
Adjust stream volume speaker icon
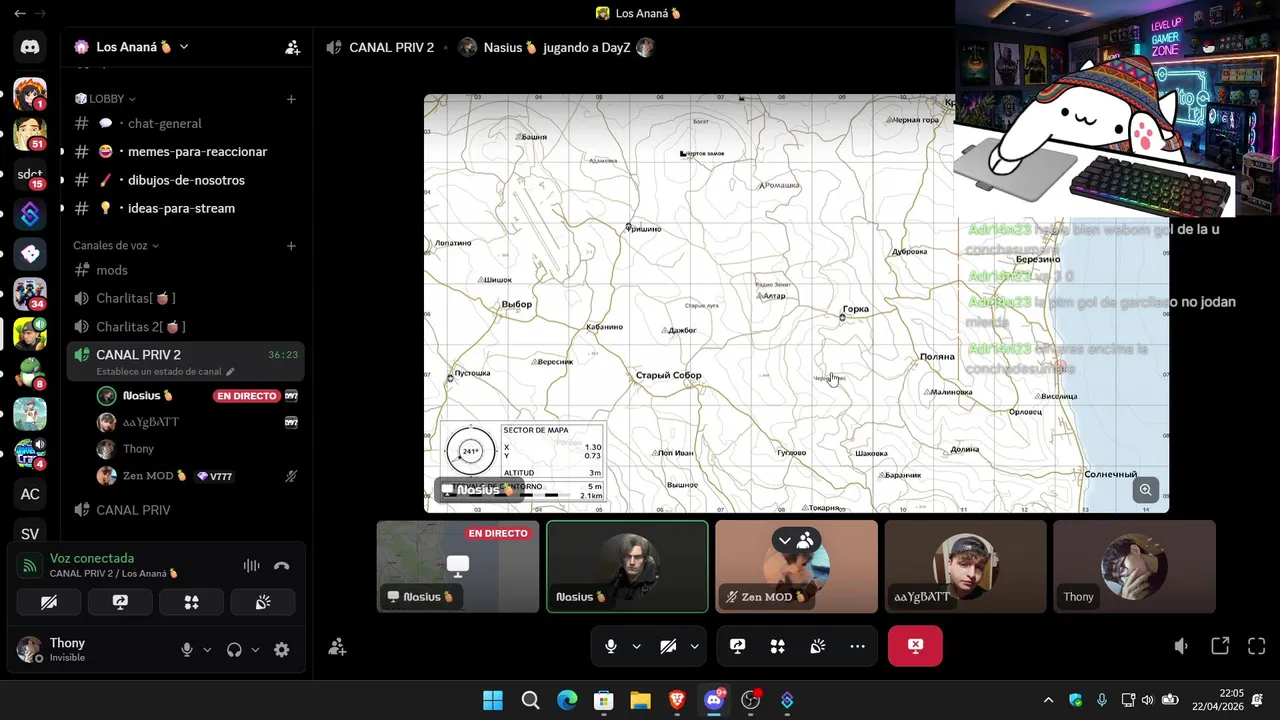(1181, 646)
